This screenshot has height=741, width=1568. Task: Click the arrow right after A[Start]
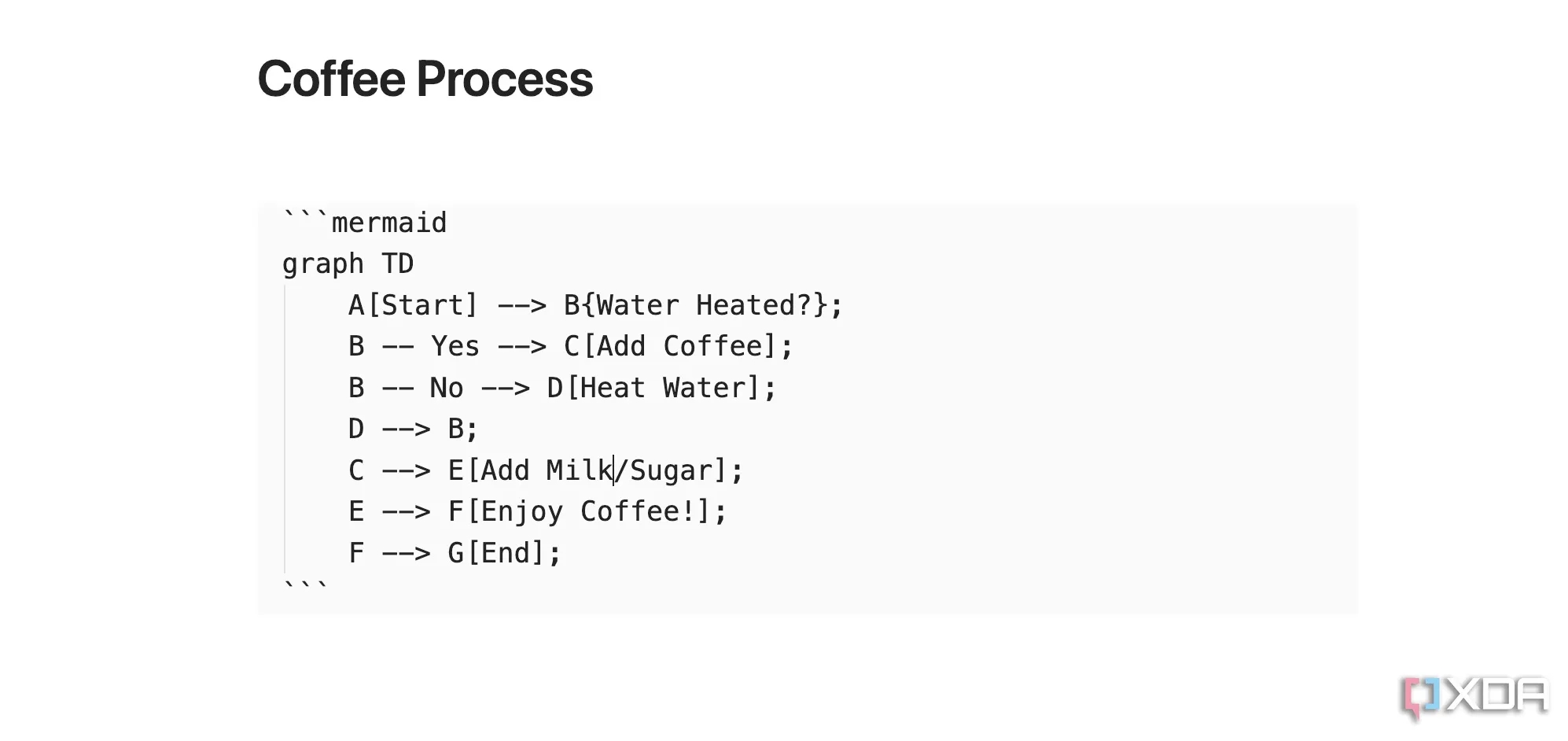click(521, 305)
